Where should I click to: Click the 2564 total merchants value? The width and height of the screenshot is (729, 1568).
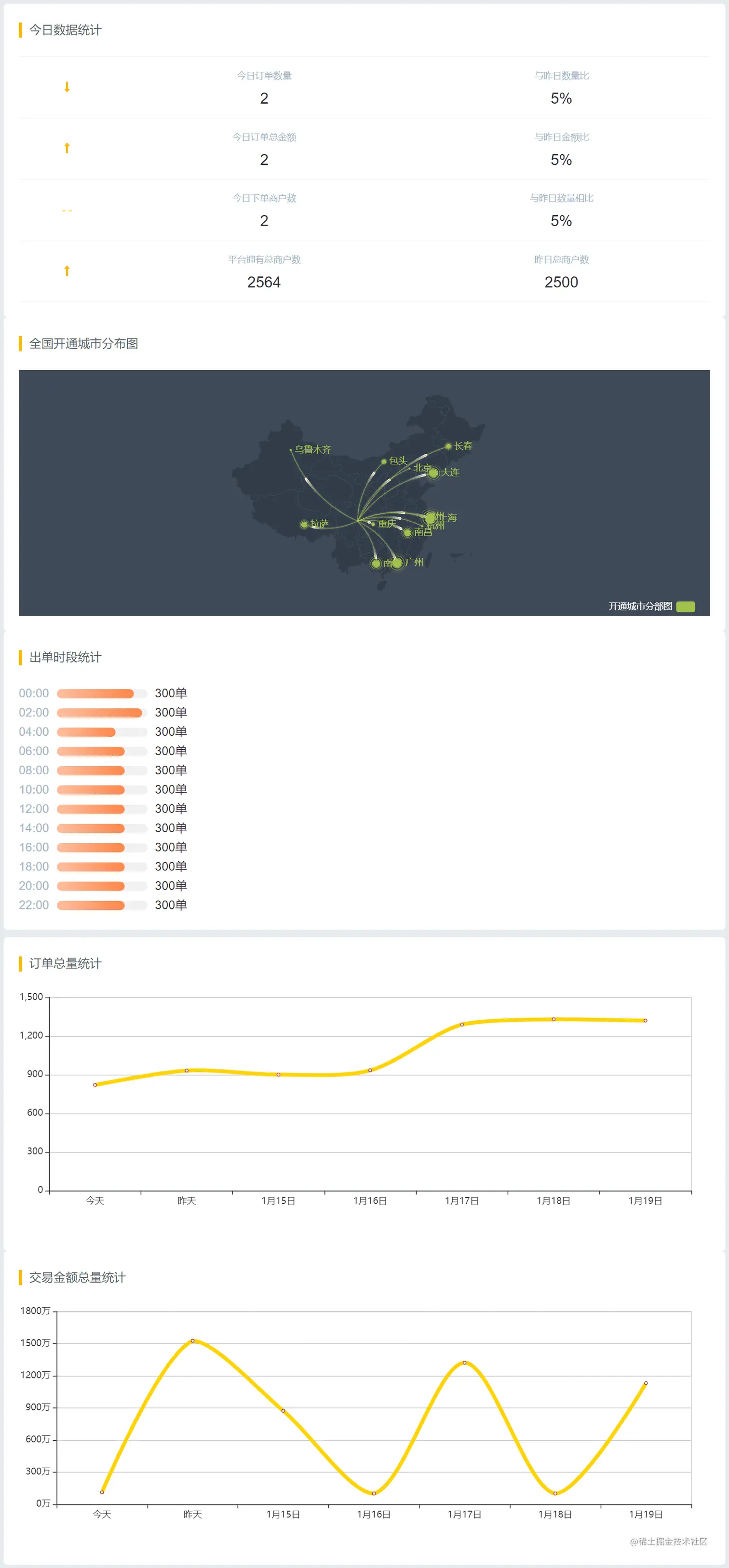(x=264, y=283)
